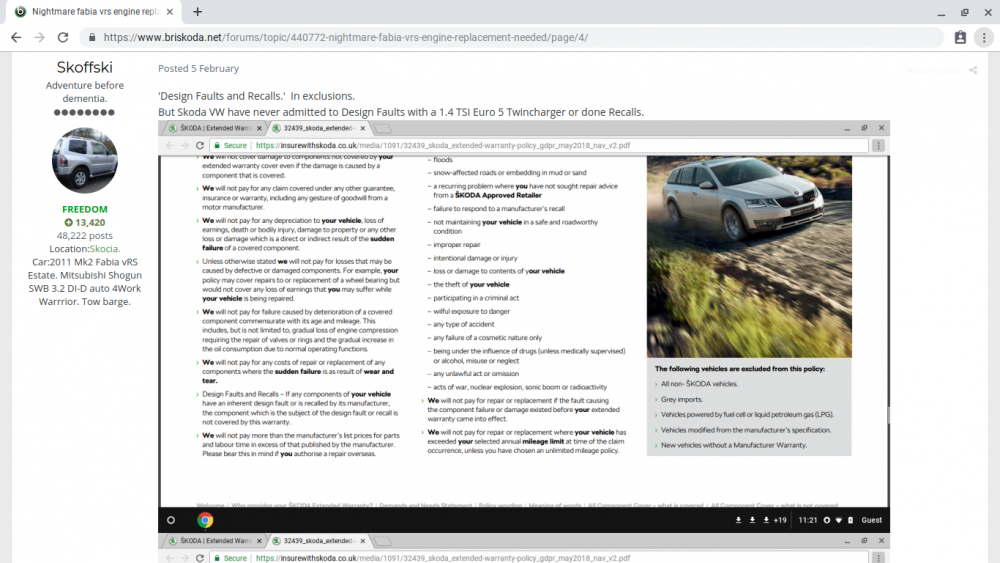Open the FREEDOM member group link
The image size is (1000, 563).
tap(85, 209)
